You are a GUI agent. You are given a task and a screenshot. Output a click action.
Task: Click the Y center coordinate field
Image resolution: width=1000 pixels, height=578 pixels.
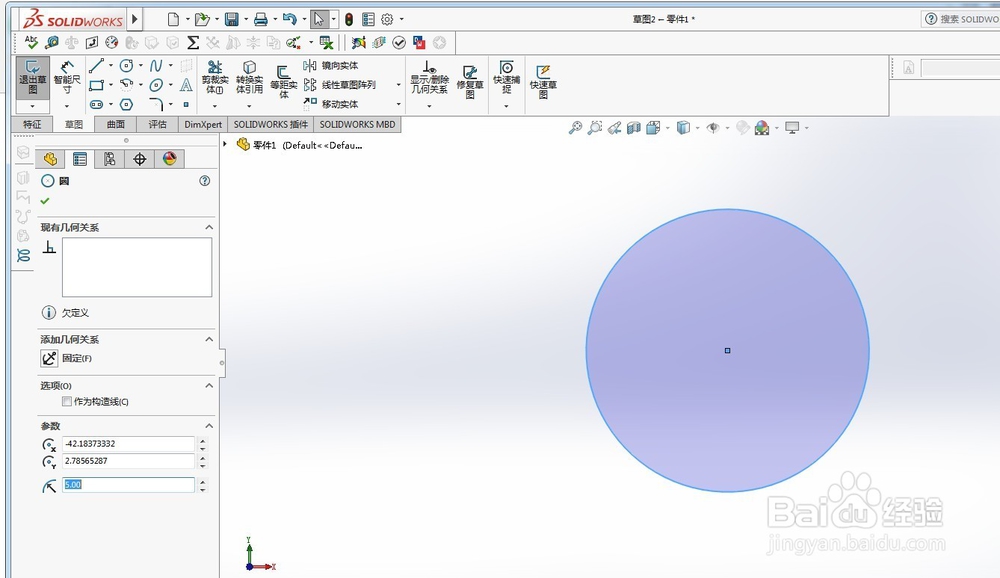pos(128,461)
